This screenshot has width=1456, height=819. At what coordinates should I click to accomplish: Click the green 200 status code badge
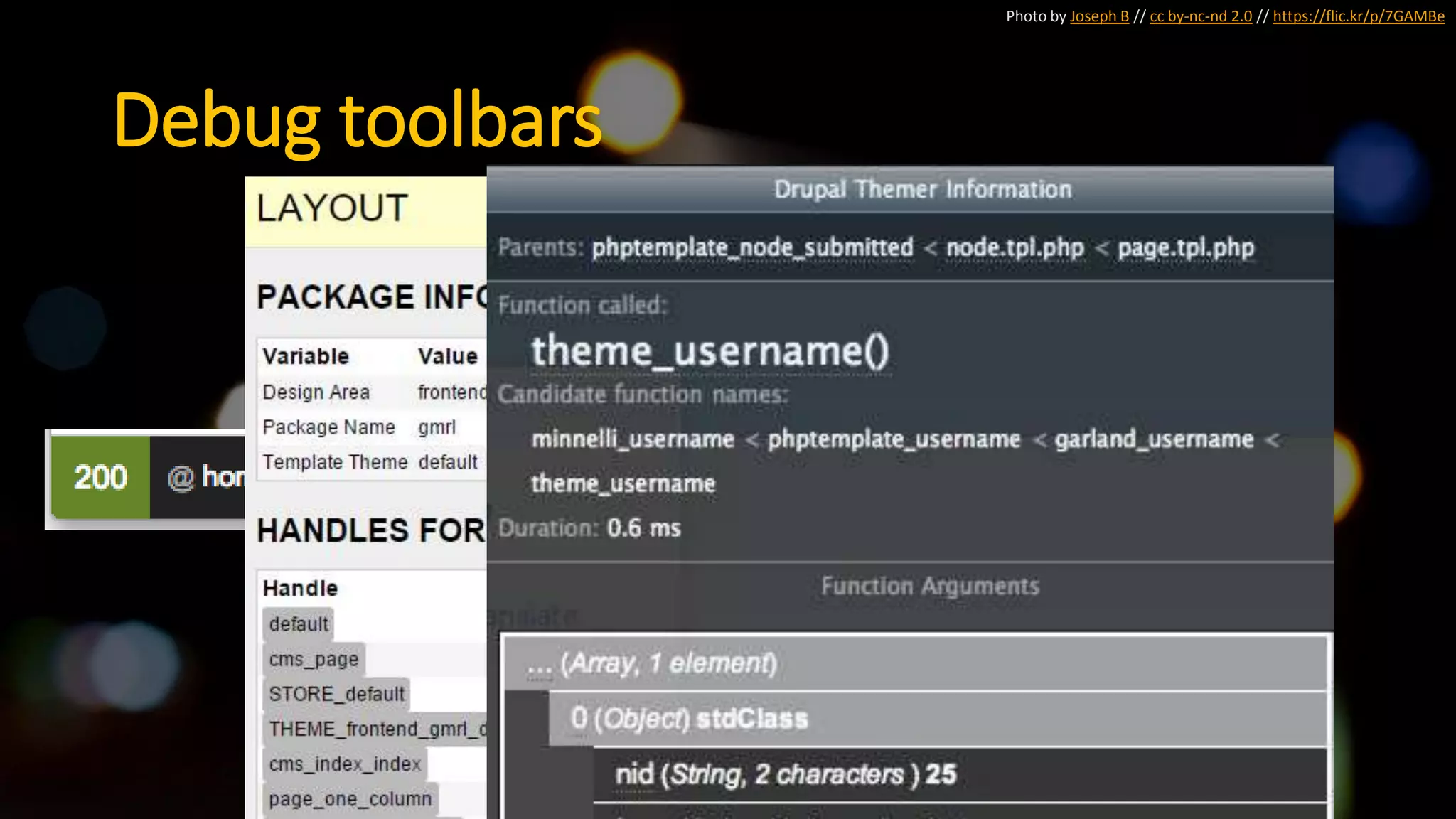[x=100, y=477]
